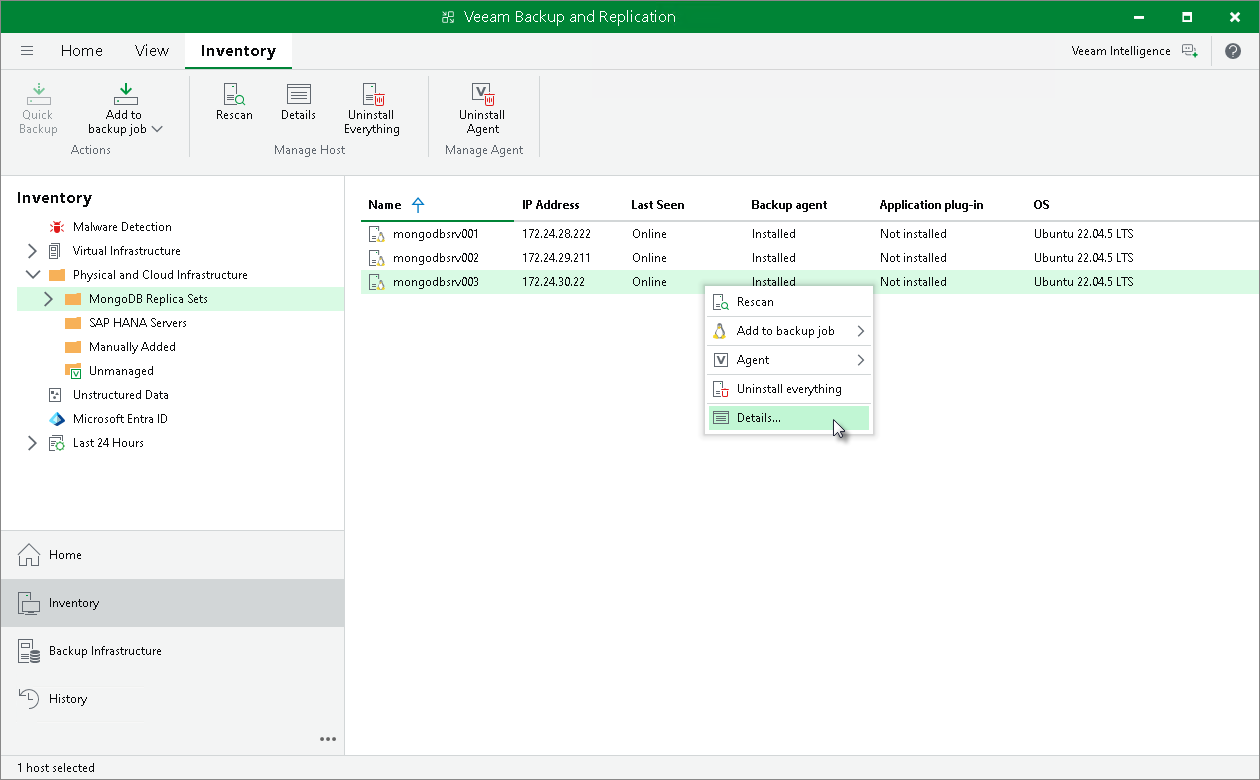Click IP address 172.24.30.22
This screenshot has height=780, width=1260.
[x=553, y=282]
